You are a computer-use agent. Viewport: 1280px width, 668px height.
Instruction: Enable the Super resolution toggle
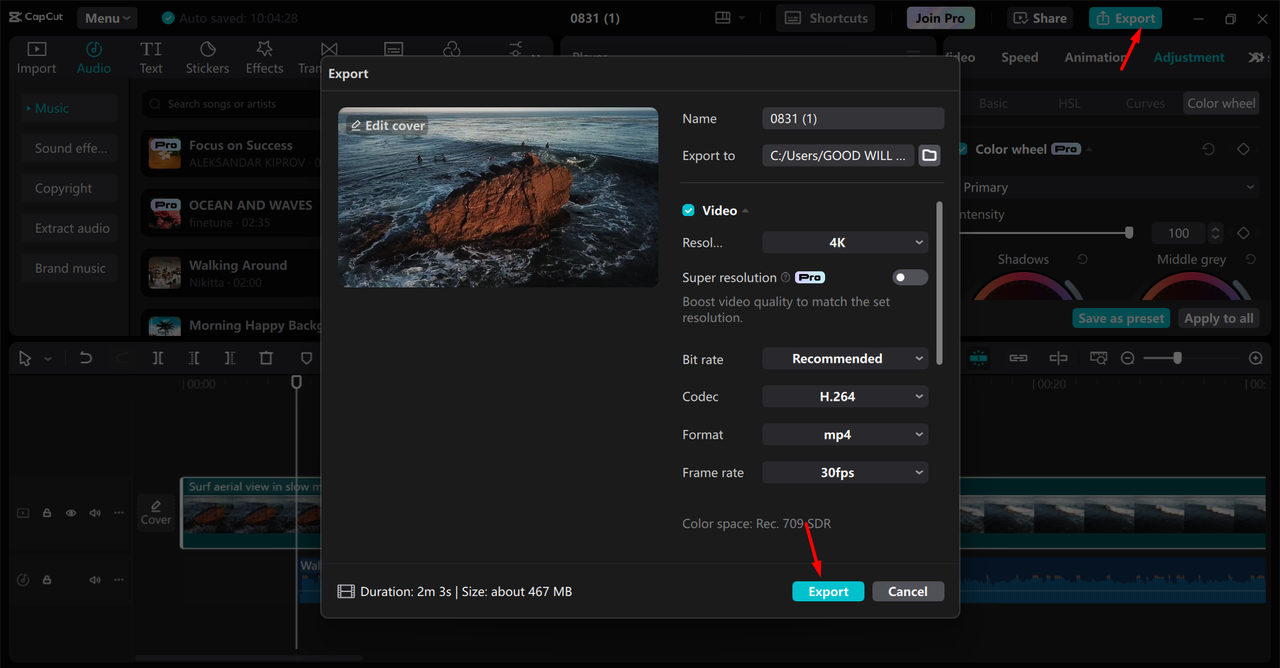click(909, 277)
